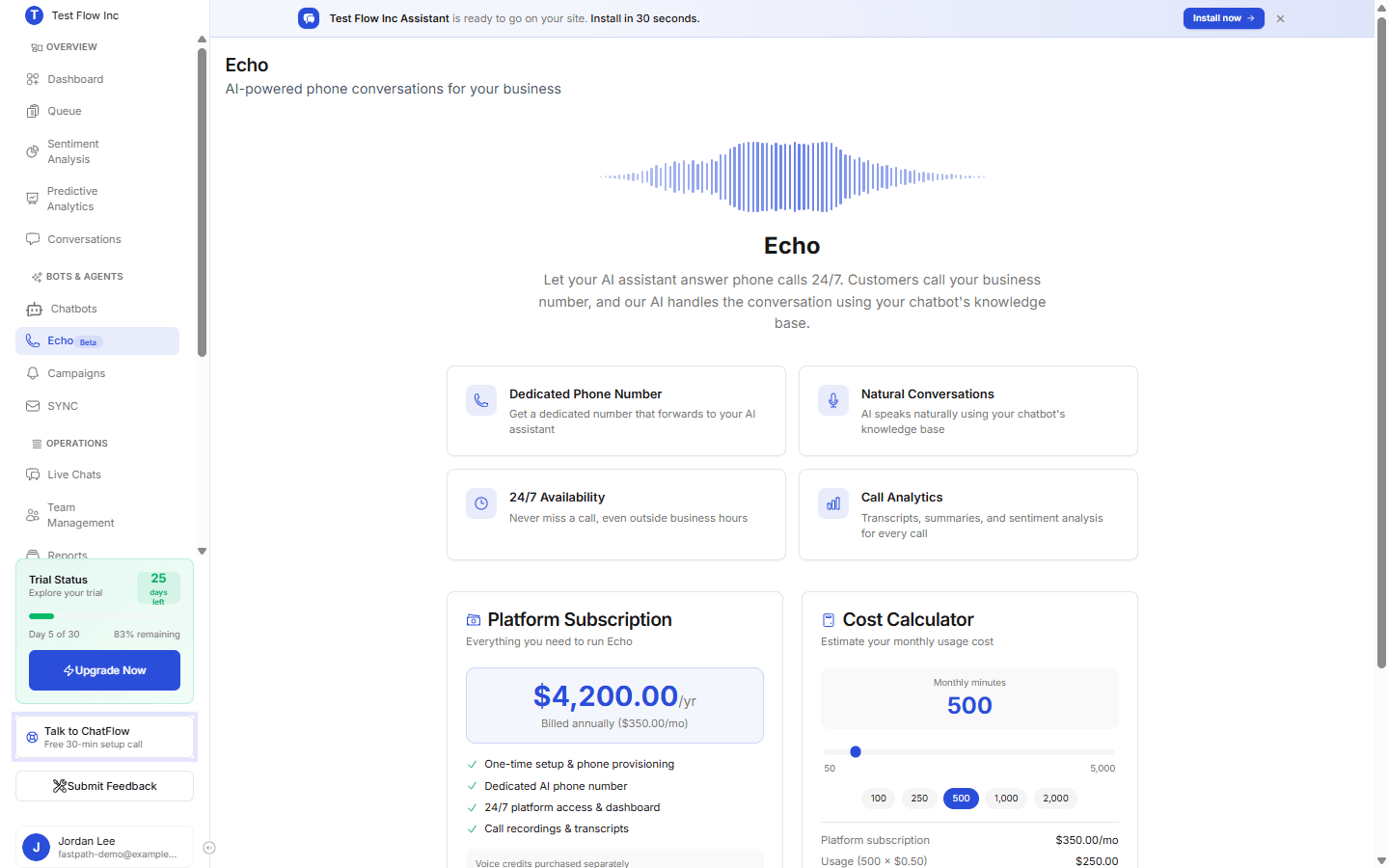Select the 1,000 minutes preset
The height and width of the screenshot is (868, 1389).
[1006, 799]
